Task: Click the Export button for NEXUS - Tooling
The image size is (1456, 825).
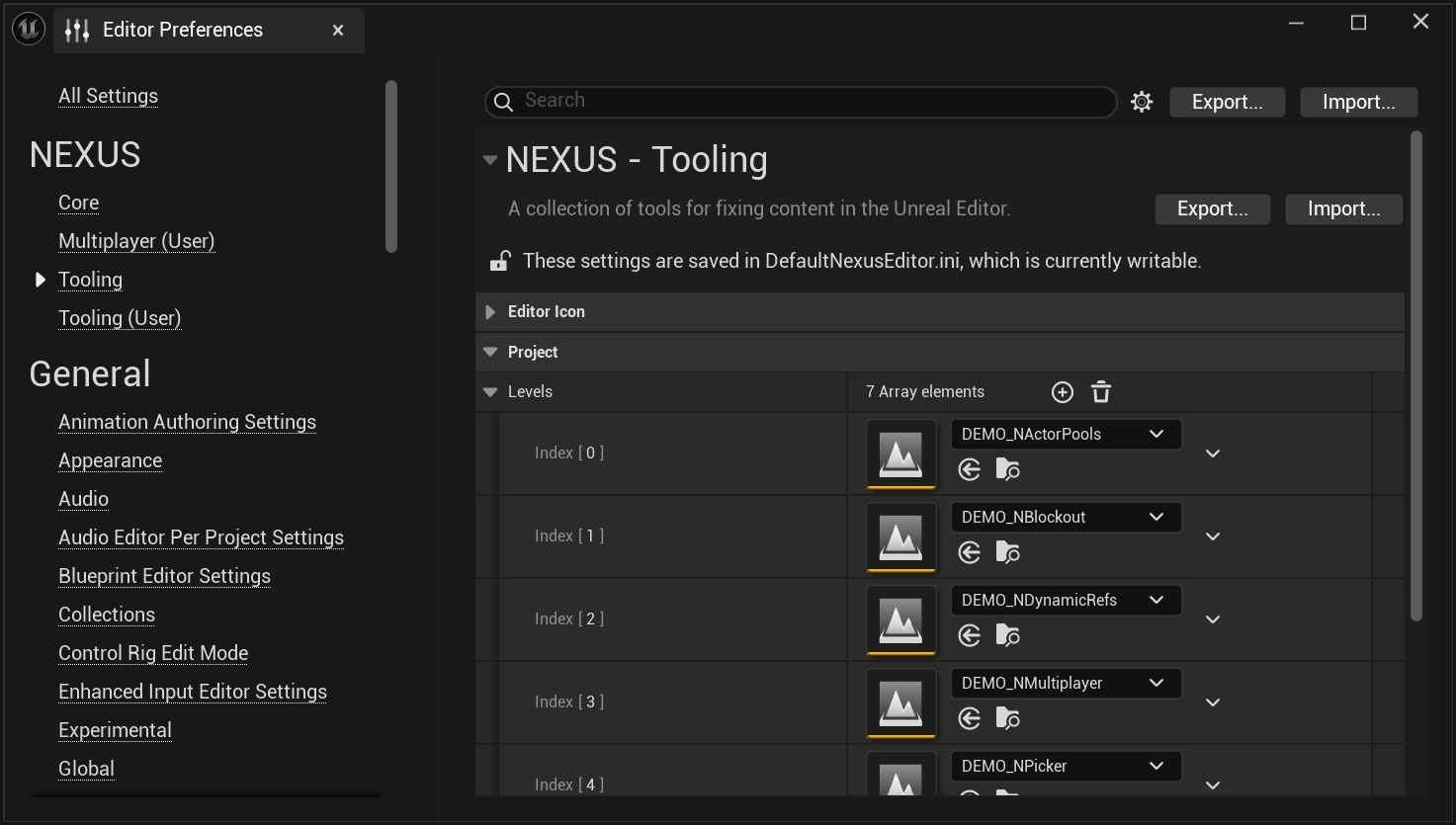Action: click(1212, 208)
